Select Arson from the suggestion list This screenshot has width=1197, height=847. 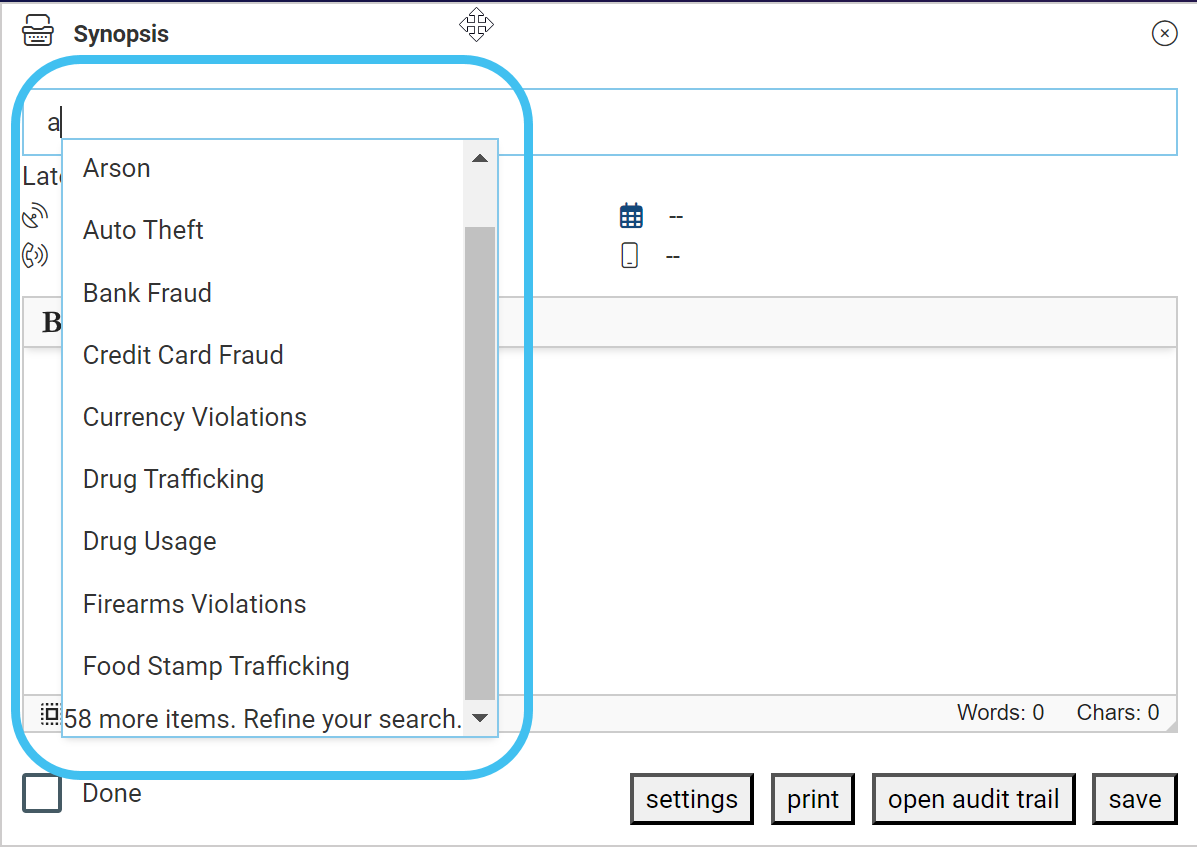[117, 168]
